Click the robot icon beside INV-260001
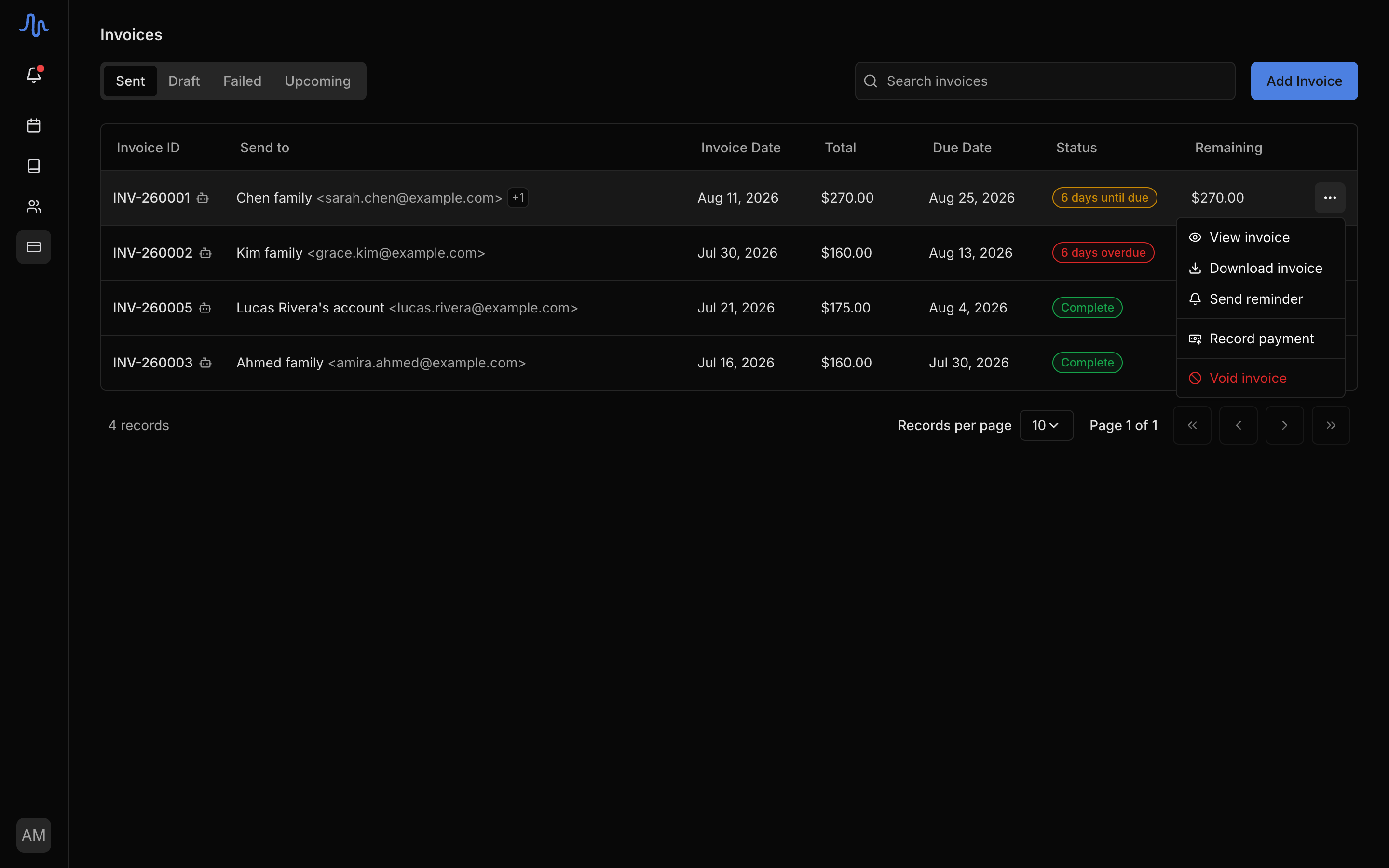The image size is (1389, 868). 203,198
